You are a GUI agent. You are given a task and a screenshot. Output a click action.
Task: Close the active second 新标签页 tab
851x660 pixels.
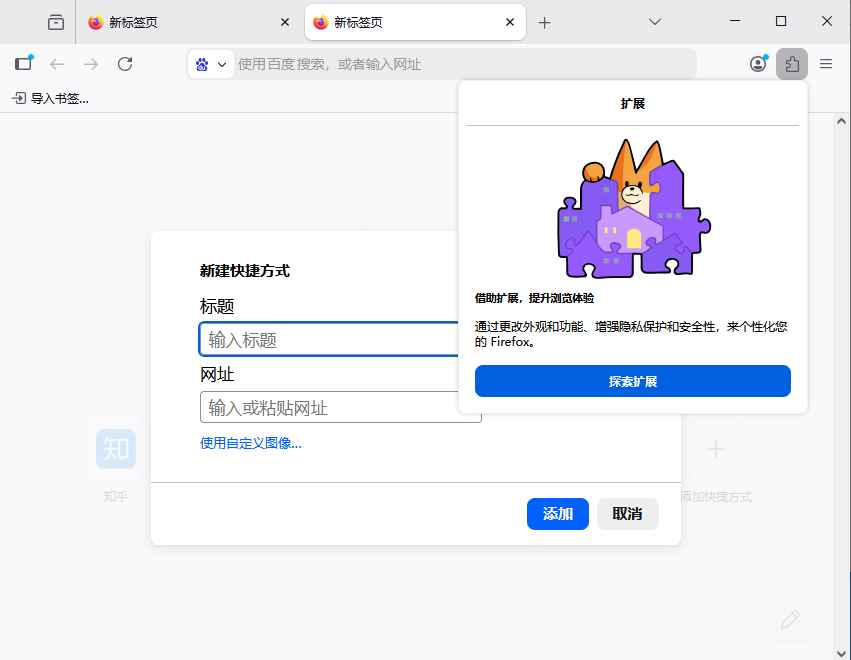pyautogui.click(x=510, y=22)
